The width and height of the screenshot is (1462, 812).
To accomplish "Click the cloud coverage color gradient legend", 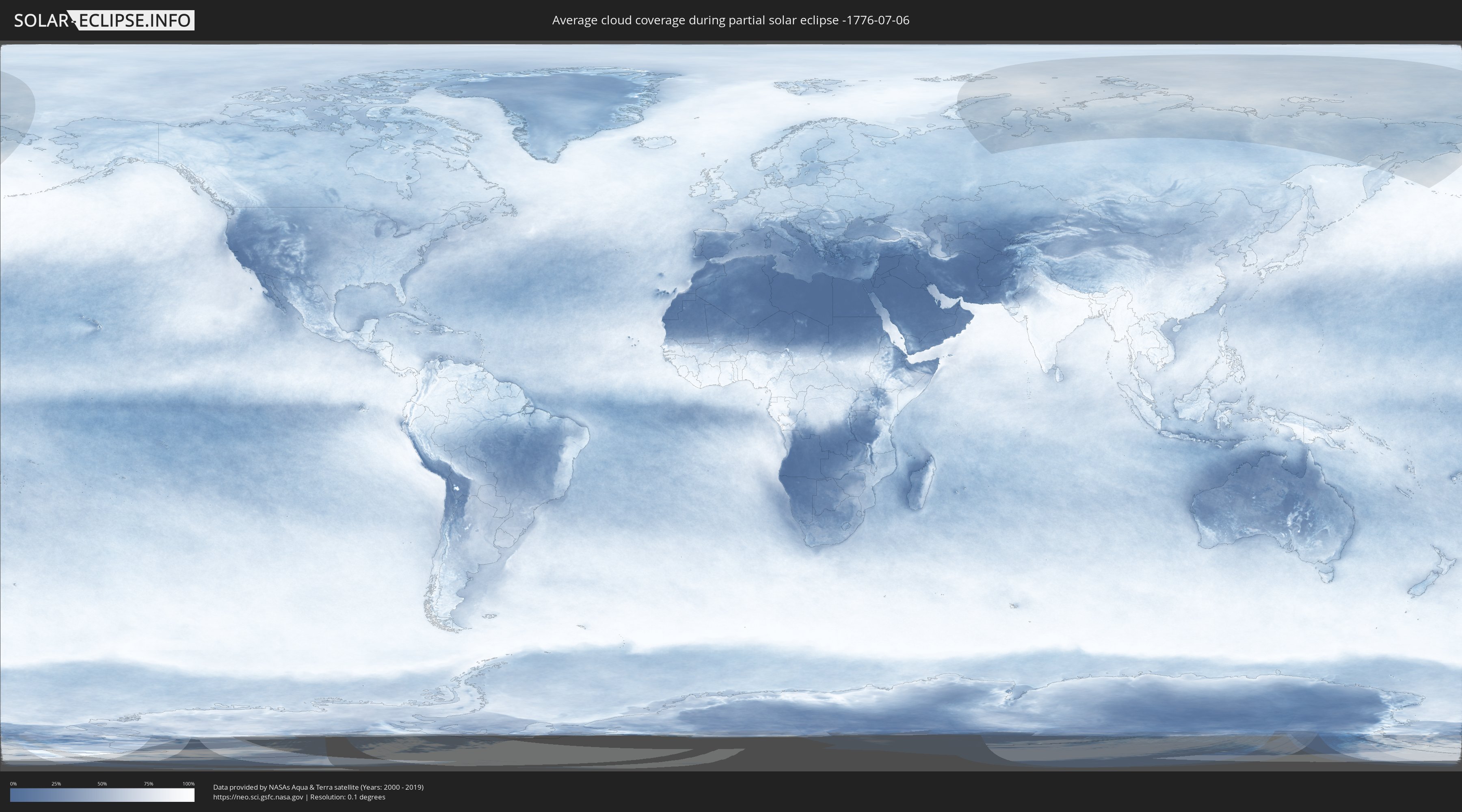I will pos(102,795).
